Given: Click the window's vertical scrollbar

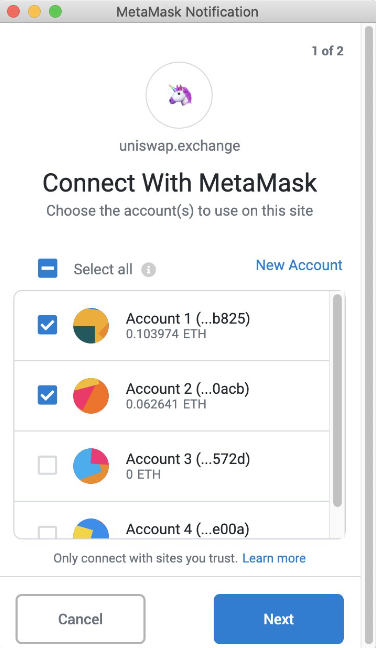Looking at the screenshot, I should pyautogui.click(x=368, y=335).
